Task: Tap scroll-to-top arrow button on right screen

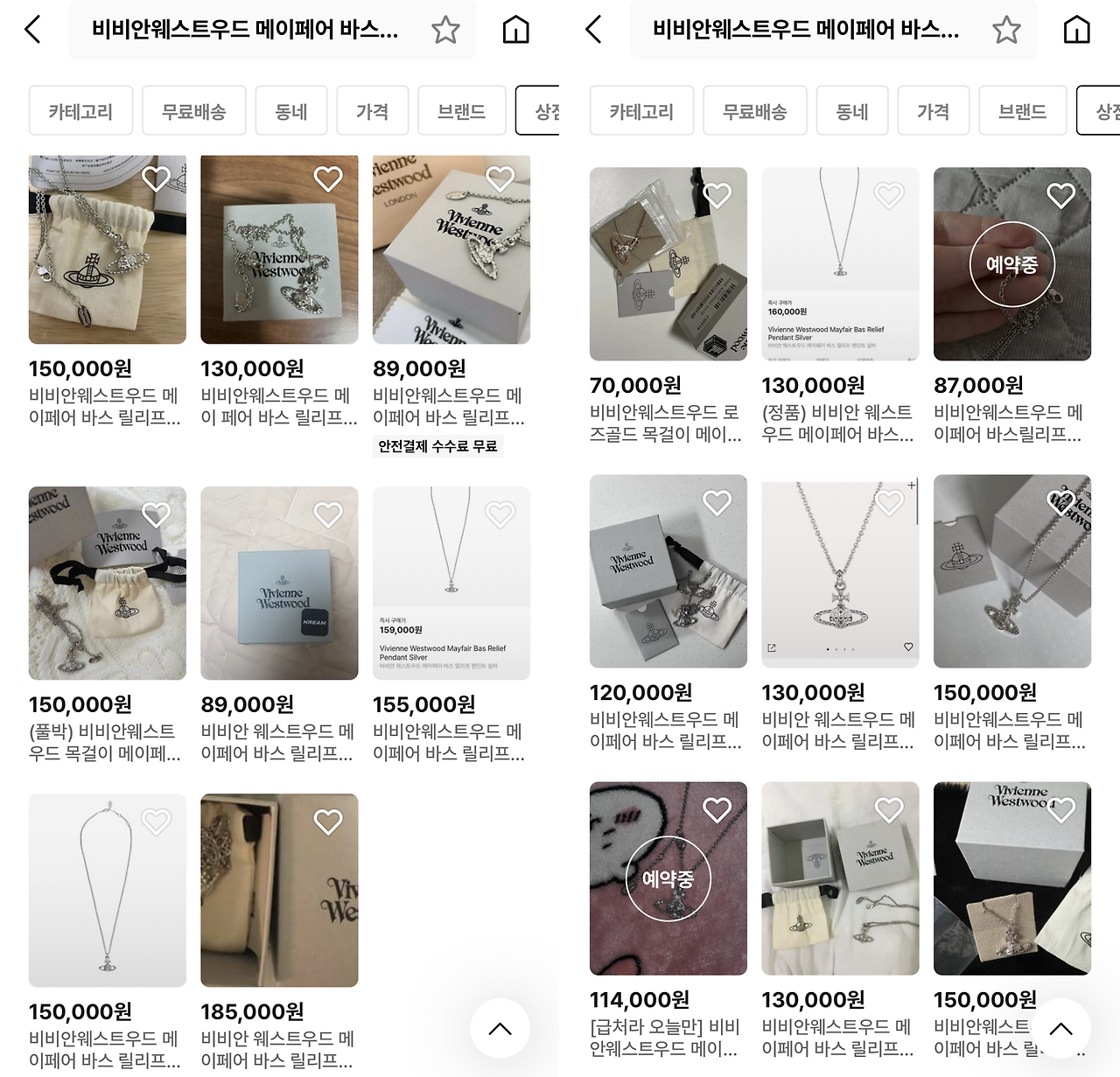Action: click(x=1061, y=1028)
